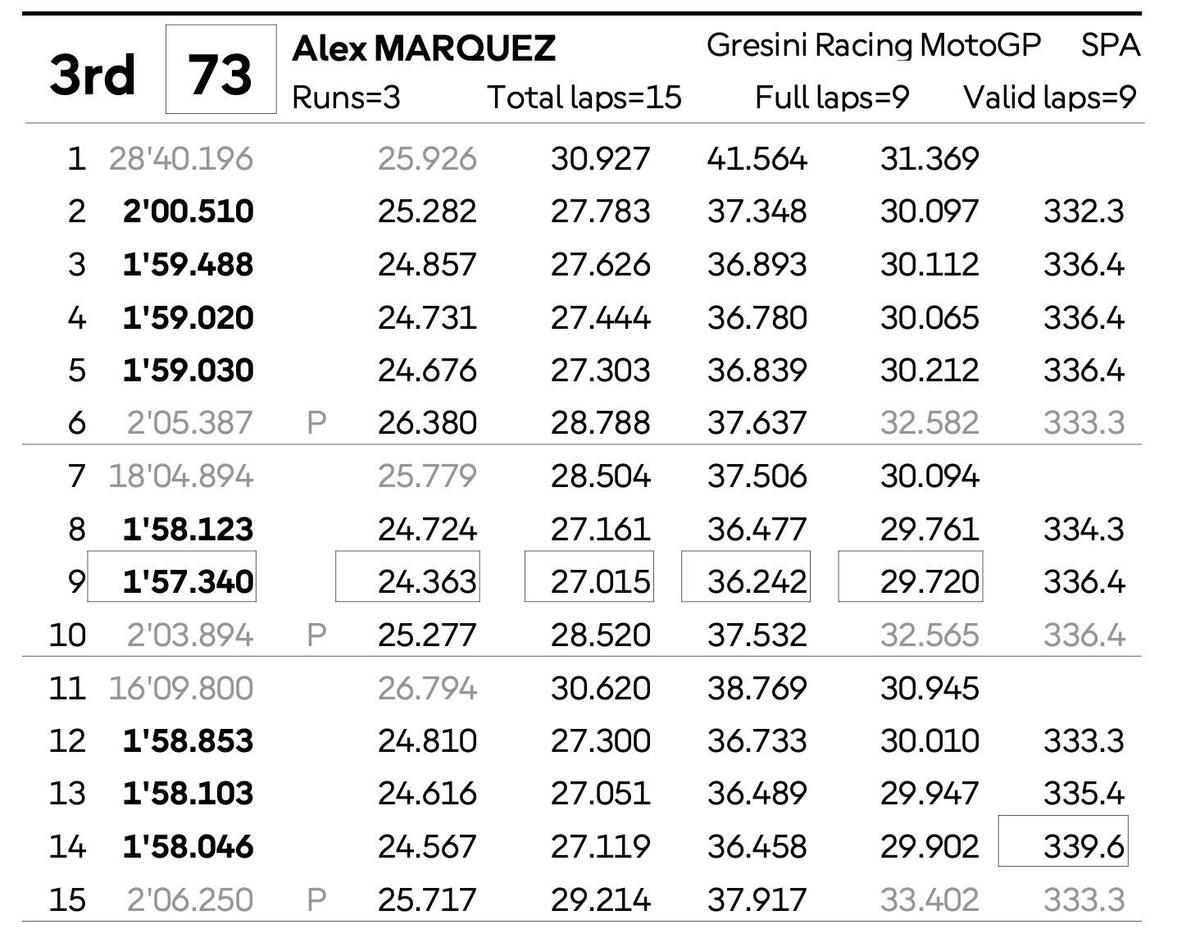Click the pit marker P on lap 15
This screenshot has height=938, width=1200.
coord(316,900)
